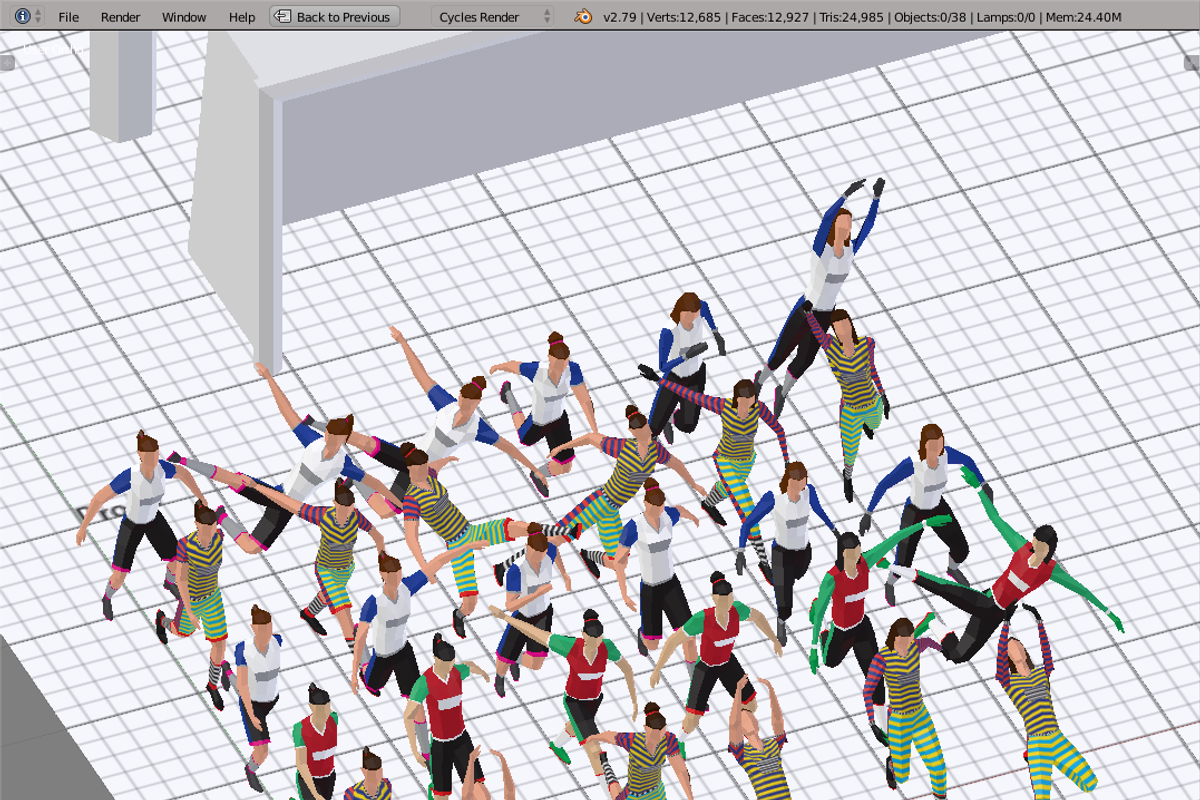The height and width of the screenshot is (800, 1200).
Task: Click the Mem:24.40M statistic
Action: tap(1084, 17)
